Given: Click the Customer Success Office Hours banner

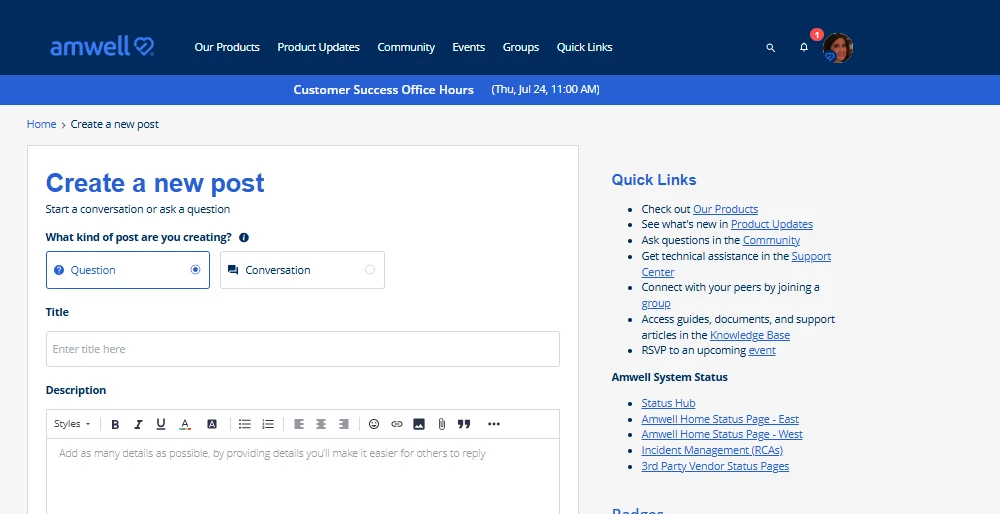Looking at the screenshot, I should point(383,90).
